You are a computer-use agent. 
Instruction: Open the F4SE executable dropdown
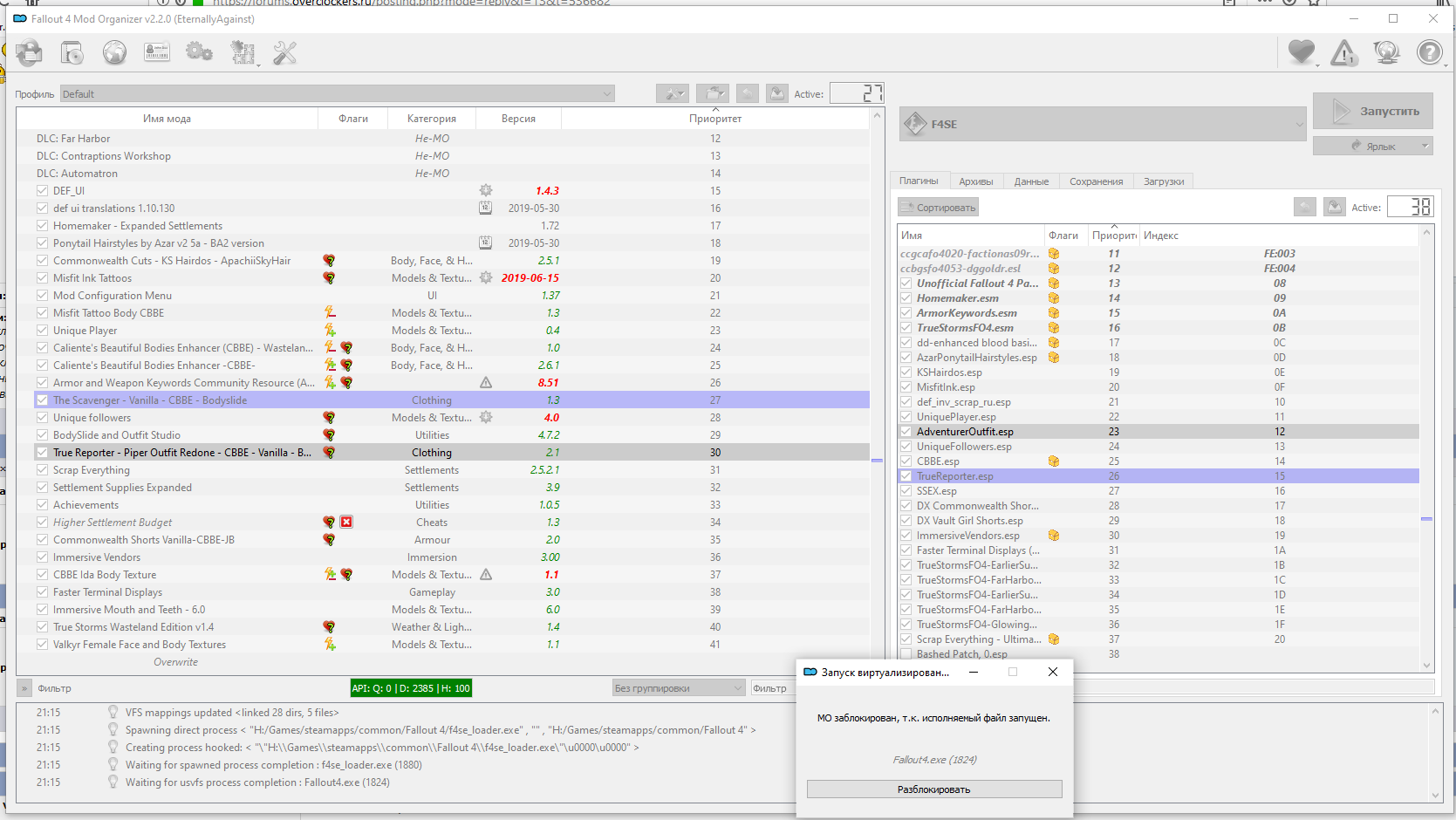pyautogui.click(x=1103, y=124)
